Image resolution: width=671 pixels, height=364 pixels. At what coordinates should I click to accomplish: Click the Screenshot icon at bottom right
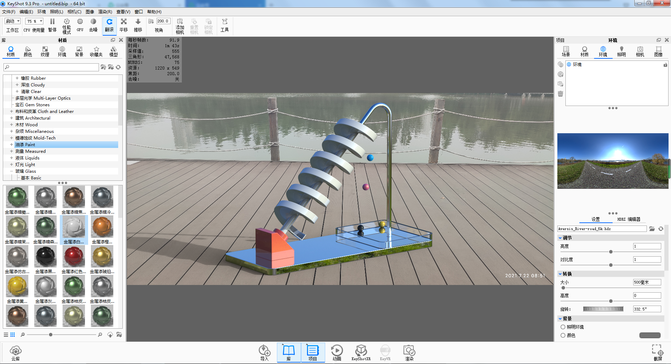coord(658,353)
